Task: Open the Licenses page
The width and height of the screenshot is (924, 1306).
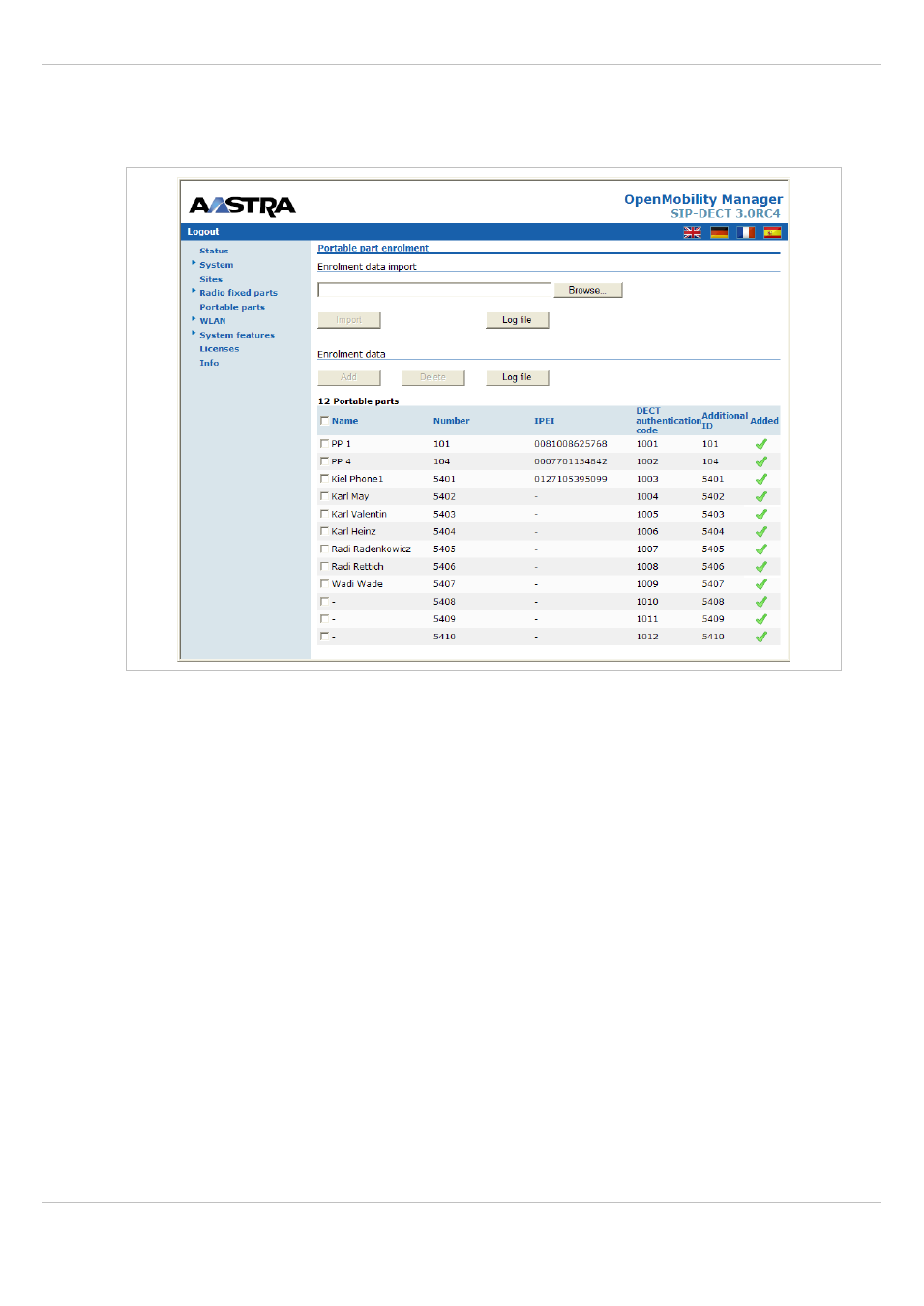Action: [x=220, y=349]
